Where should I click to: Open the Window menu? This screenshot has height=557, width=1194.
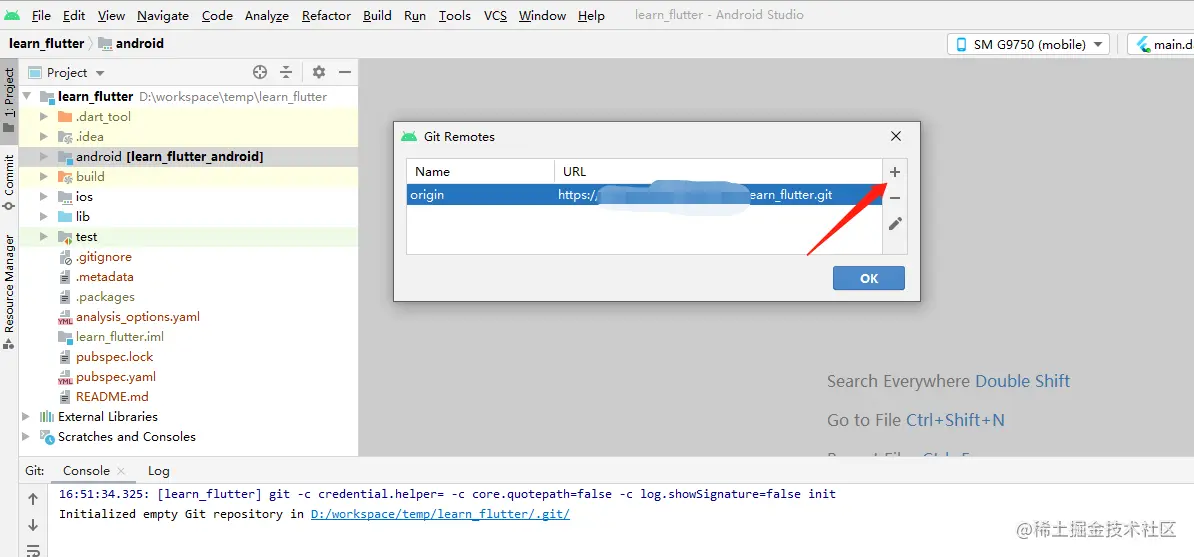pyautogui.click(x=542, y=15)
